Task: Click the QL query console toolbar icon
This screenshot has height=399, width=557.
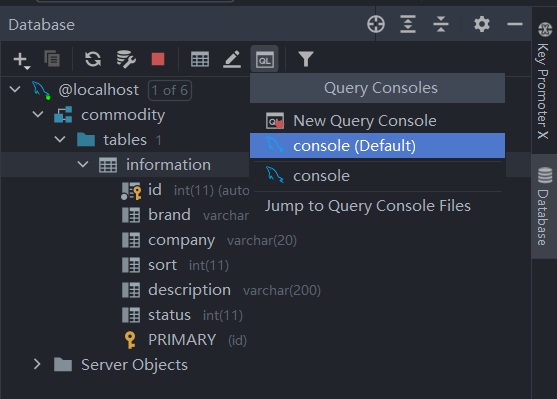Action: [x=265, y=59]
